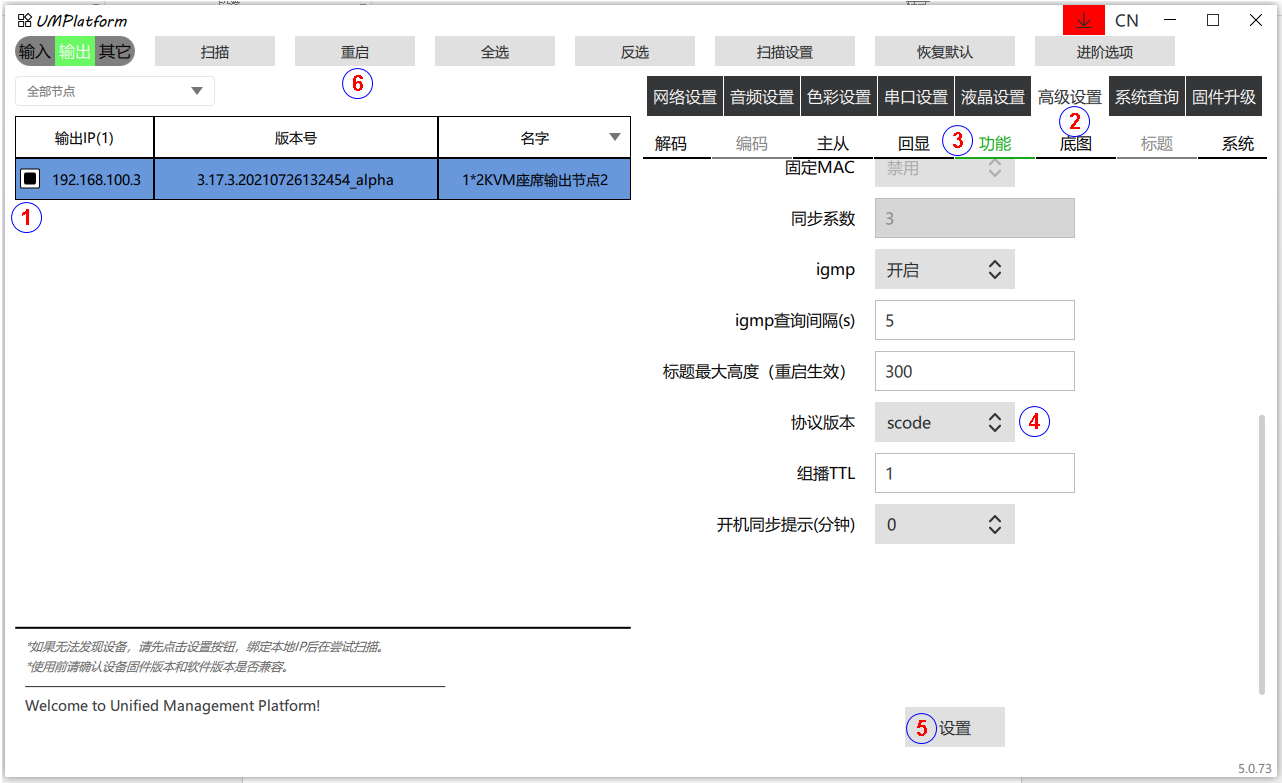Click the 设置 apply button
Image resolution: width=1282 pixels, height=783 pixels.
955,728
